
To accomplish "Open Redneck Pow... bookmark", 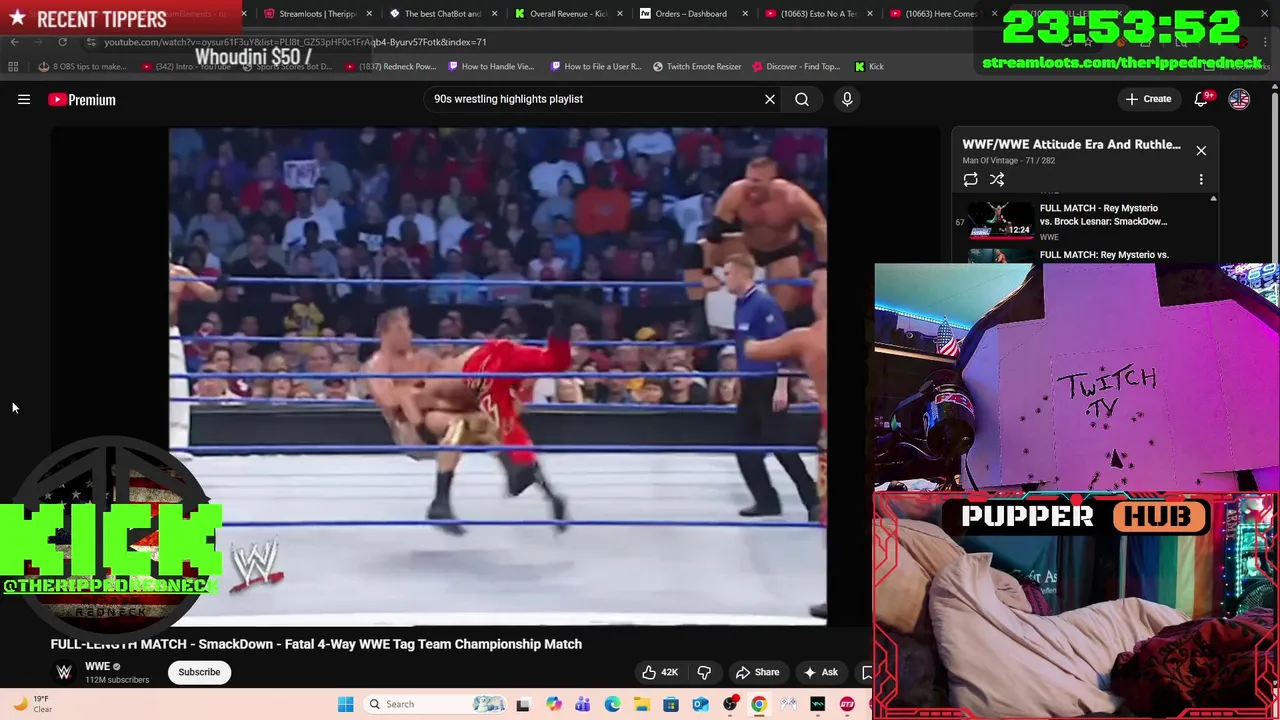I will [391, 66].
